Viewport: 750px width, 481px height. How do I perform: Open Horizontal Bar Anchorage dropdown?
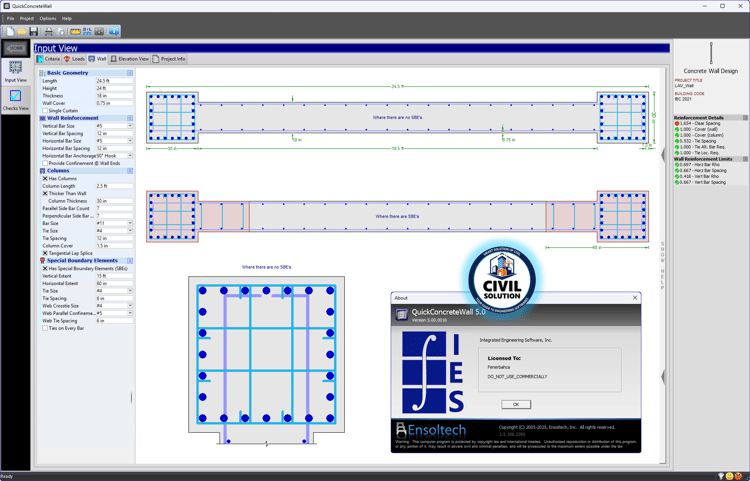pos(130,156)
